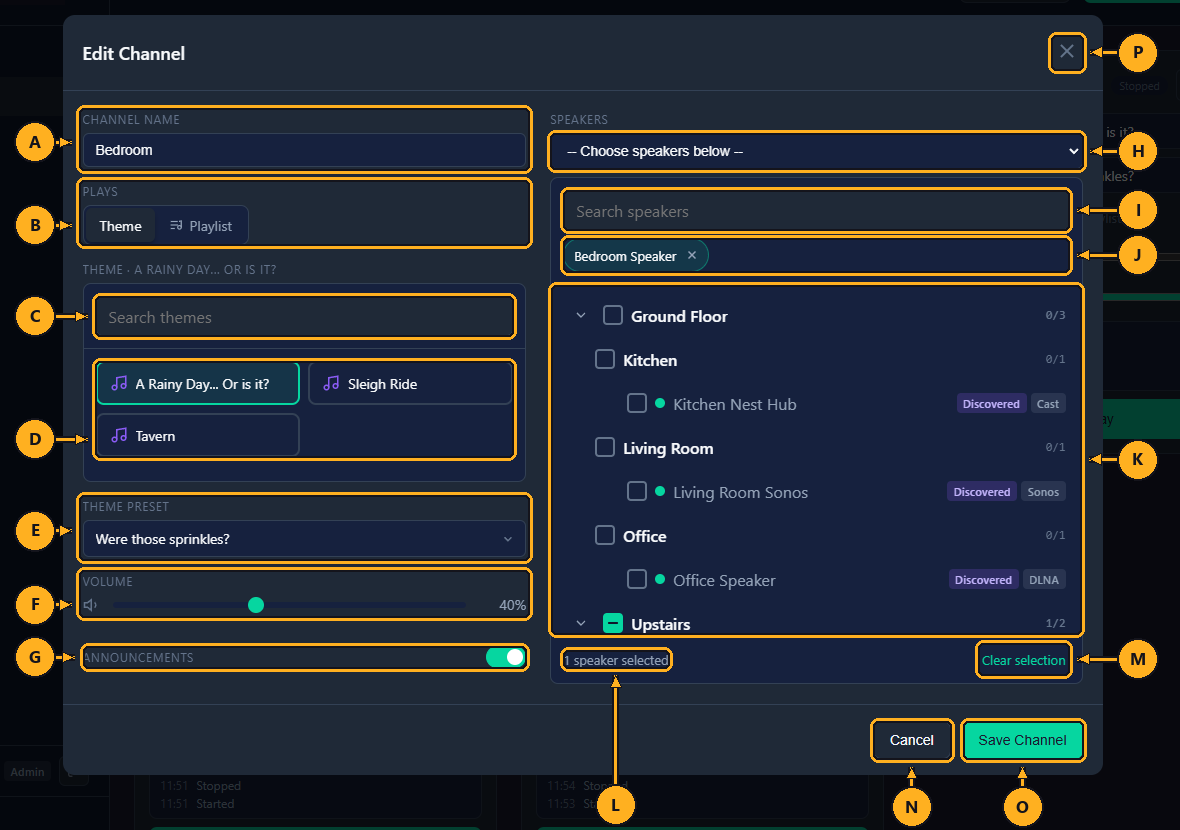Screen dimensions: 1180x830
Task: Switch Plays mode to Playlist
Action: coord(201,226)
